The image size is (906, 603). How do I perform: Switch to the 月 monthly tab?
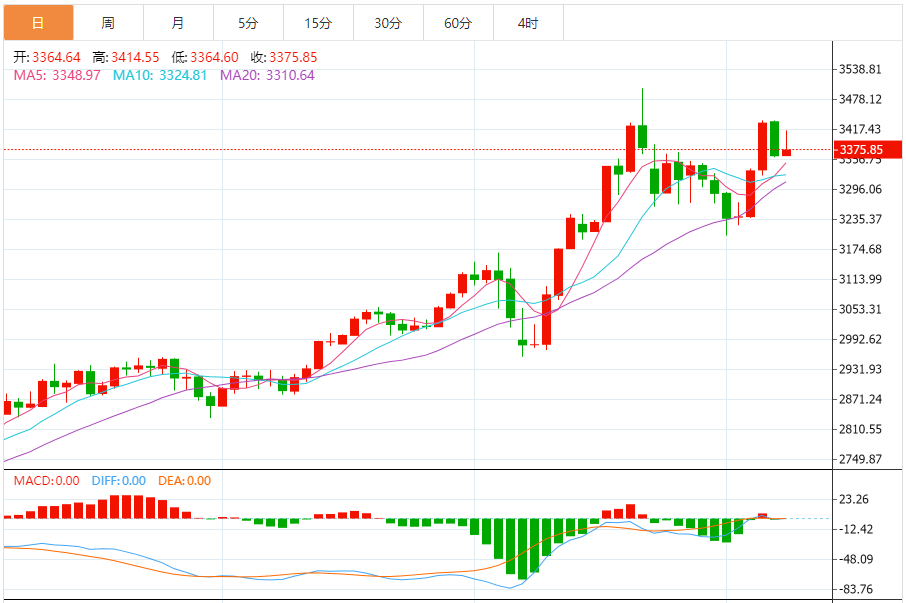pyautogui.click(x=178, y=23)
